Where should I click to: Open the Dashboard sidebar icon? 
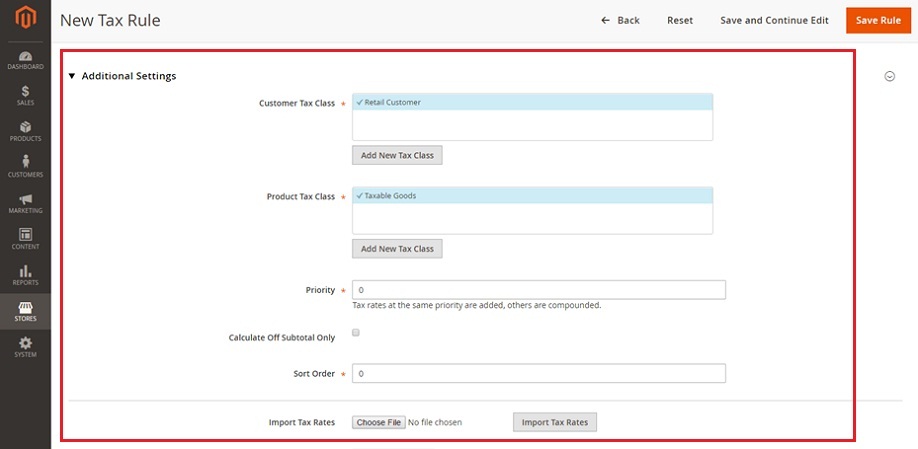coord(25,60)
